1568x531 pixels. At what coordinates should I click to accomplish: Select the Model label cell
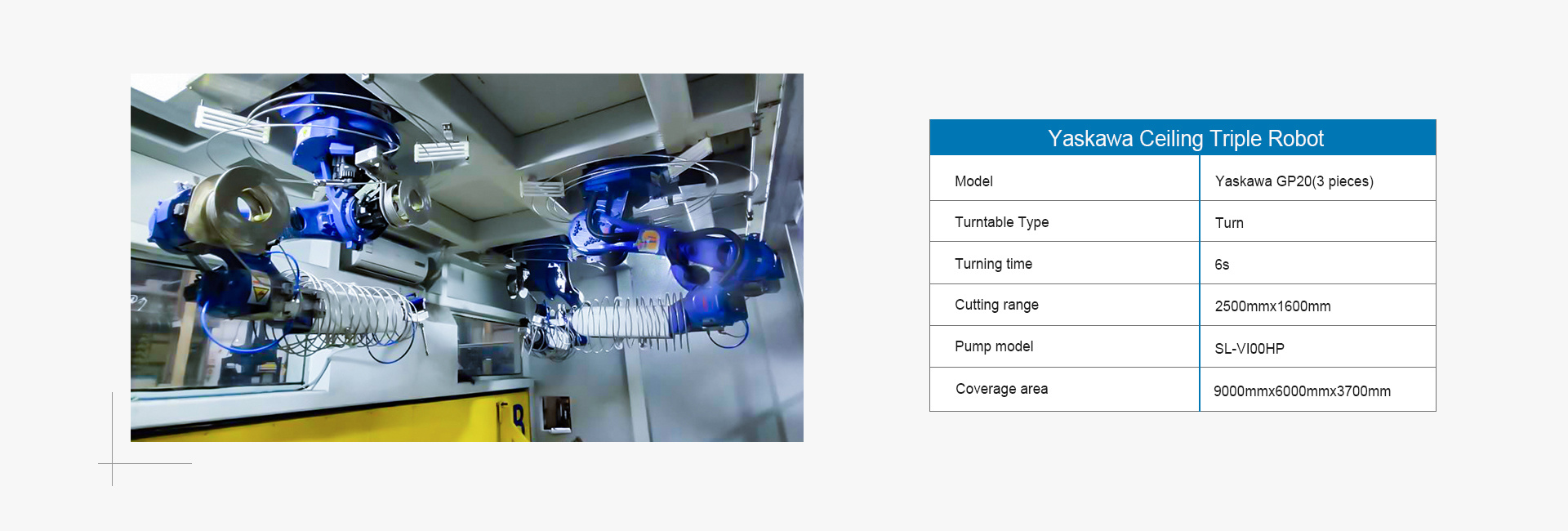coord(973,181)
